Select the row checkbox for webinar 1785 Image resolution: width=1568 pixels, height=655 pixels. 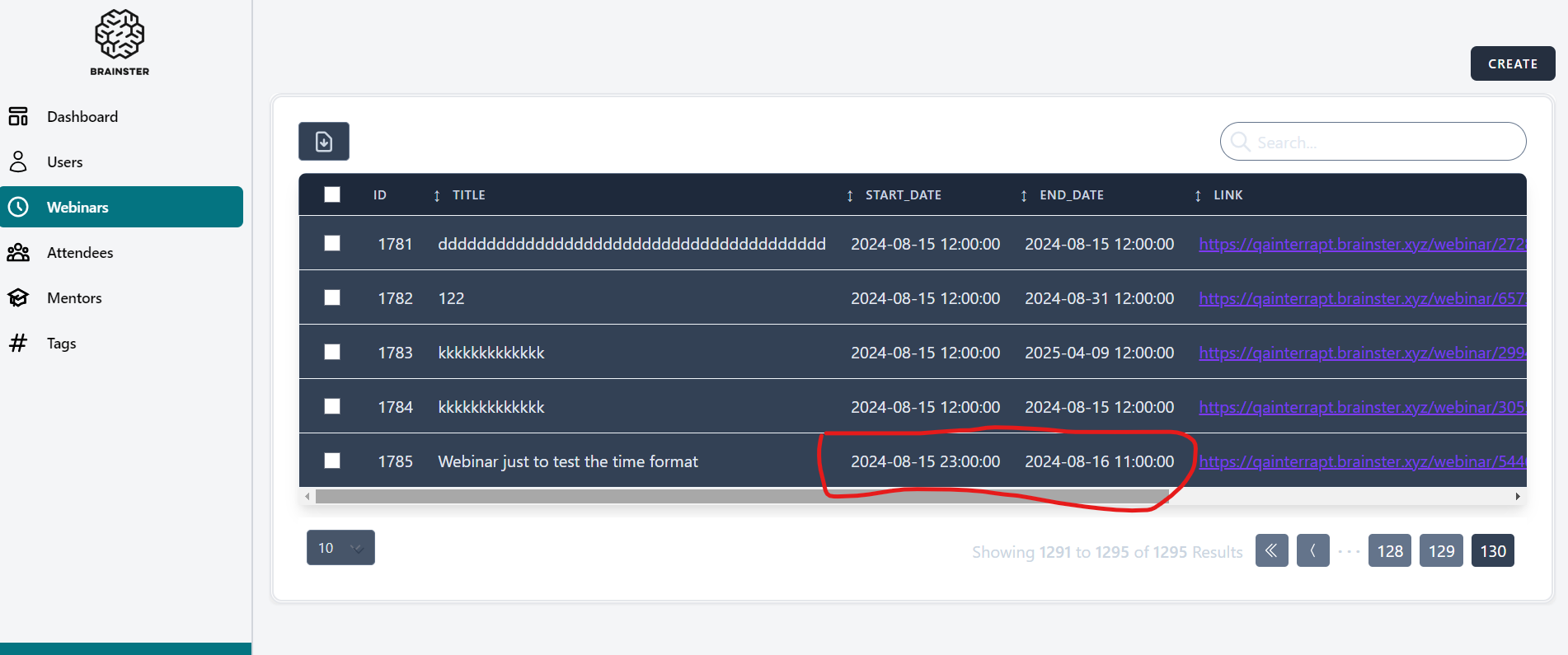point(332,461)
